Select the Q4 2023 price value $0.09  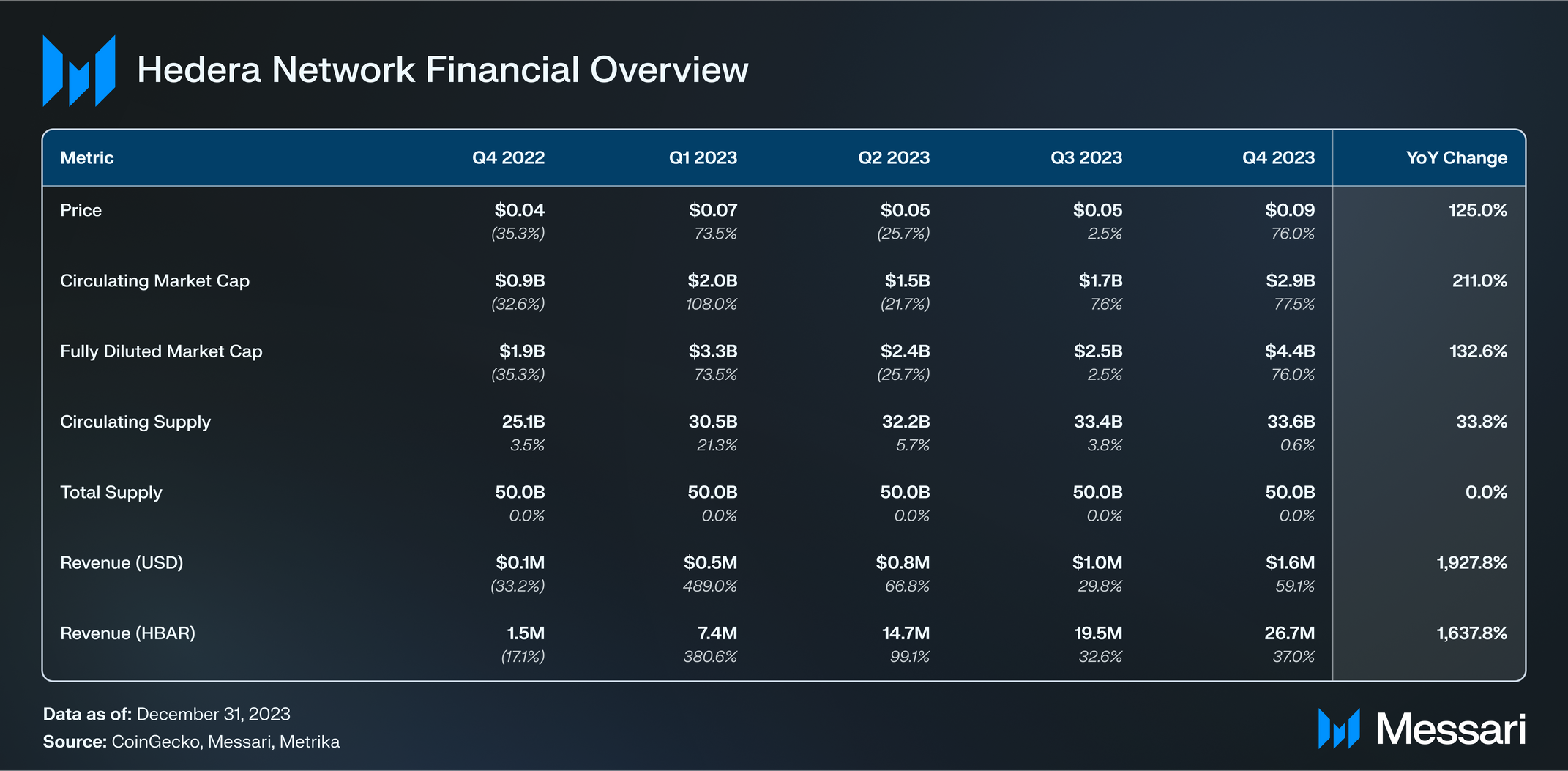1290,210
